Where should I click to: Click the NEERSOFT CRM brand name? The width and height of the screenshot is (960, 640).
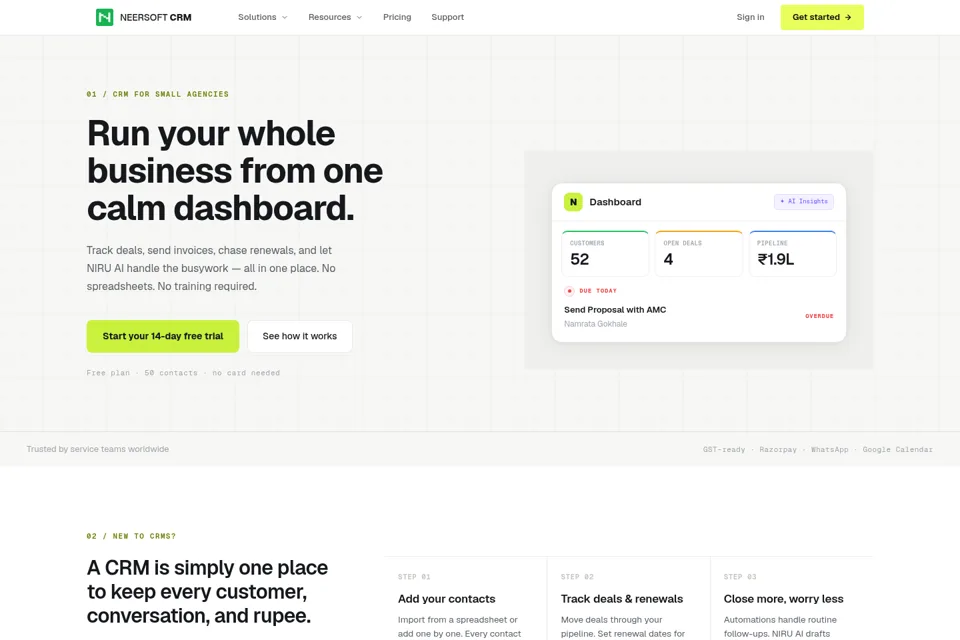[156, 17]
